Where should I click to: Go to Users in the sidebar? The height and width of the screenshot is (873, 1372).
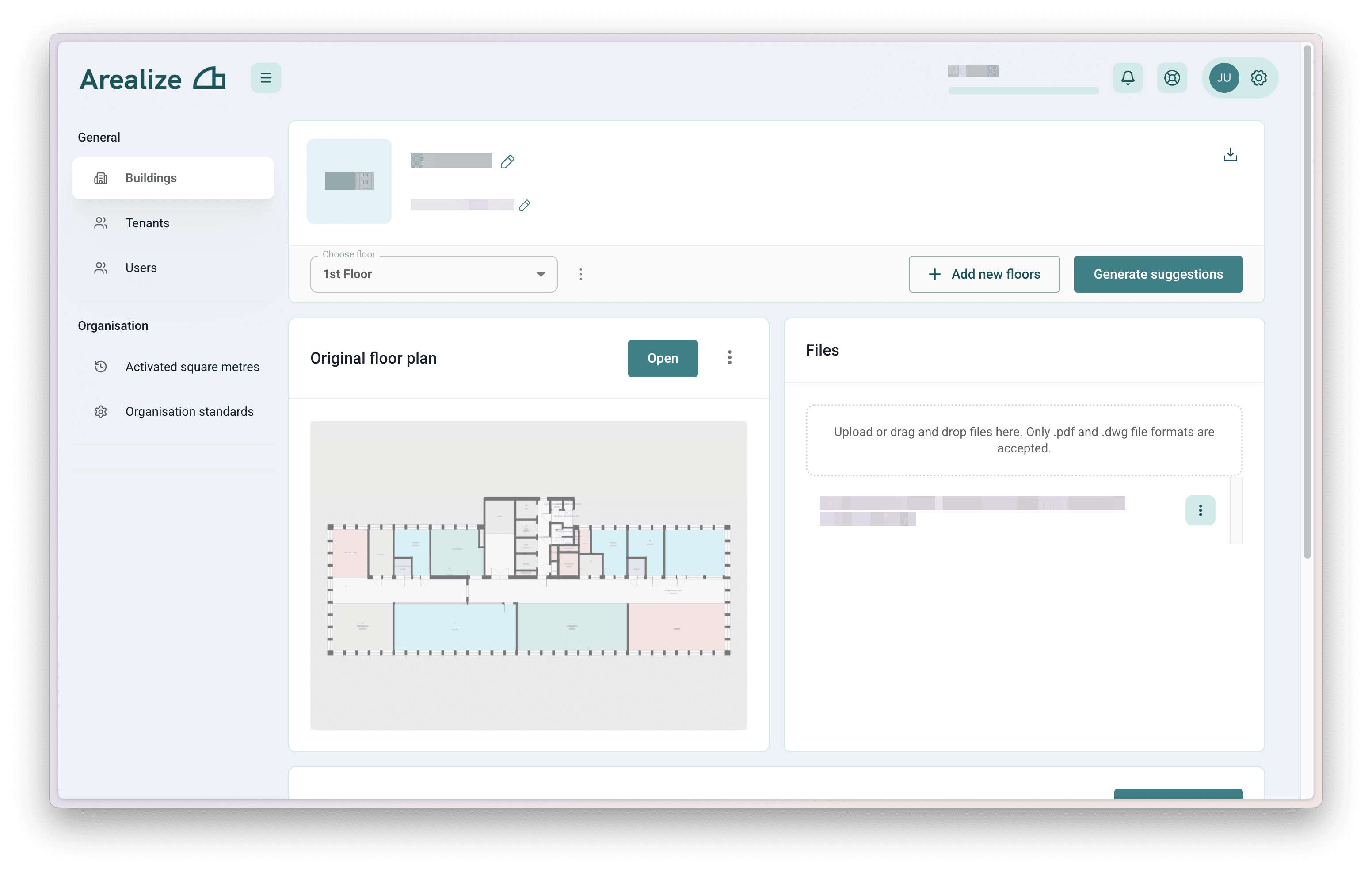(x=173, y=268)
